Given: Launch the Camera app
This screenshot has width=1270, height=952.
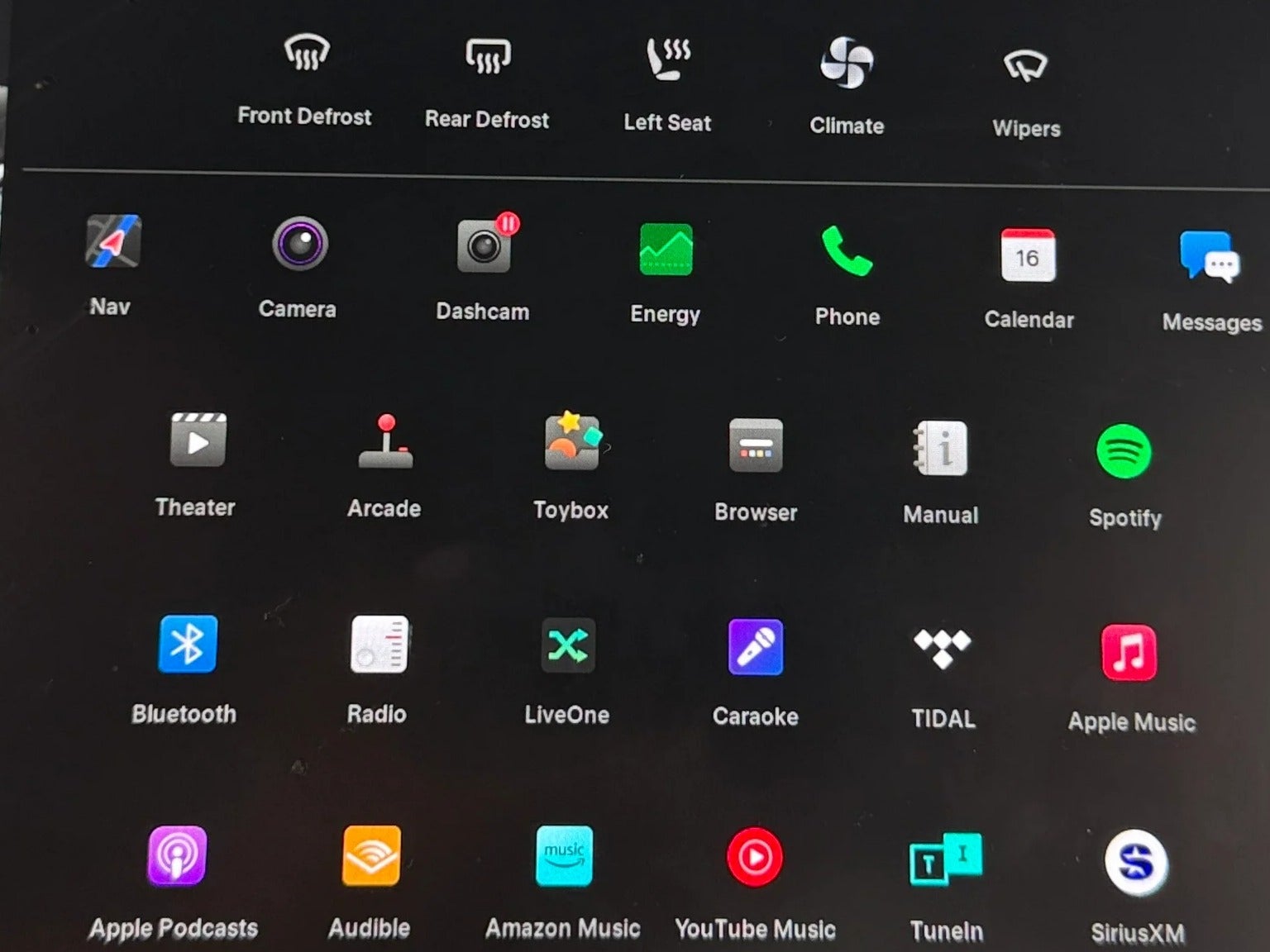Looking at the screenshot, I should 300,243.
